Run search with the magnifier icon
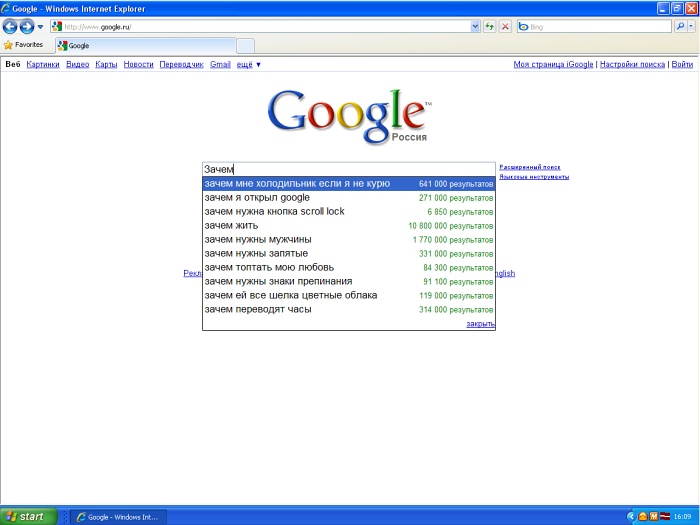Image resolution: width=700 pixels, height=525 pixels. tap(680, 27)
